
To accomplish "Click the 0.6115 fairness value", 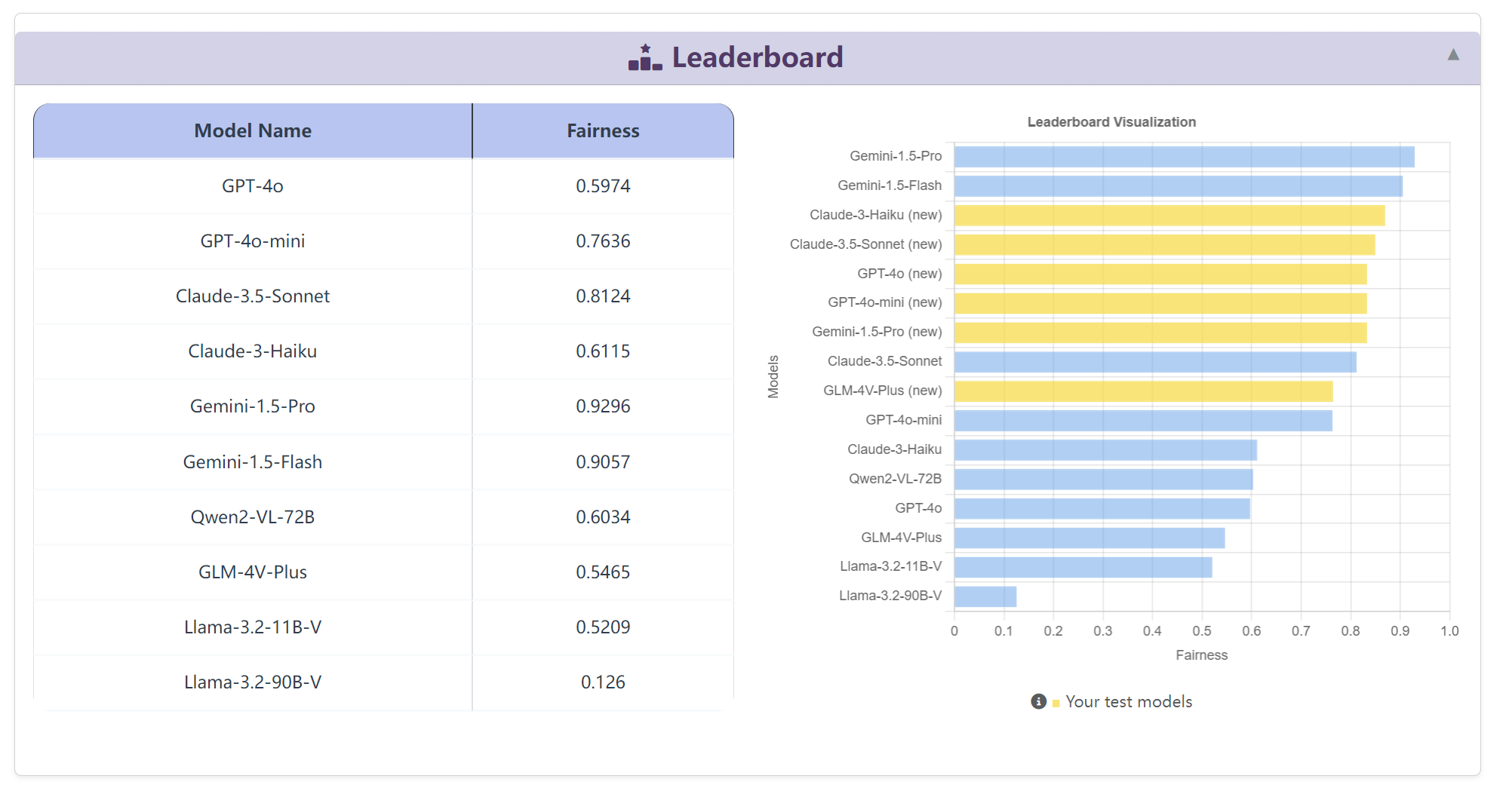I will click(x=603, y=351).
